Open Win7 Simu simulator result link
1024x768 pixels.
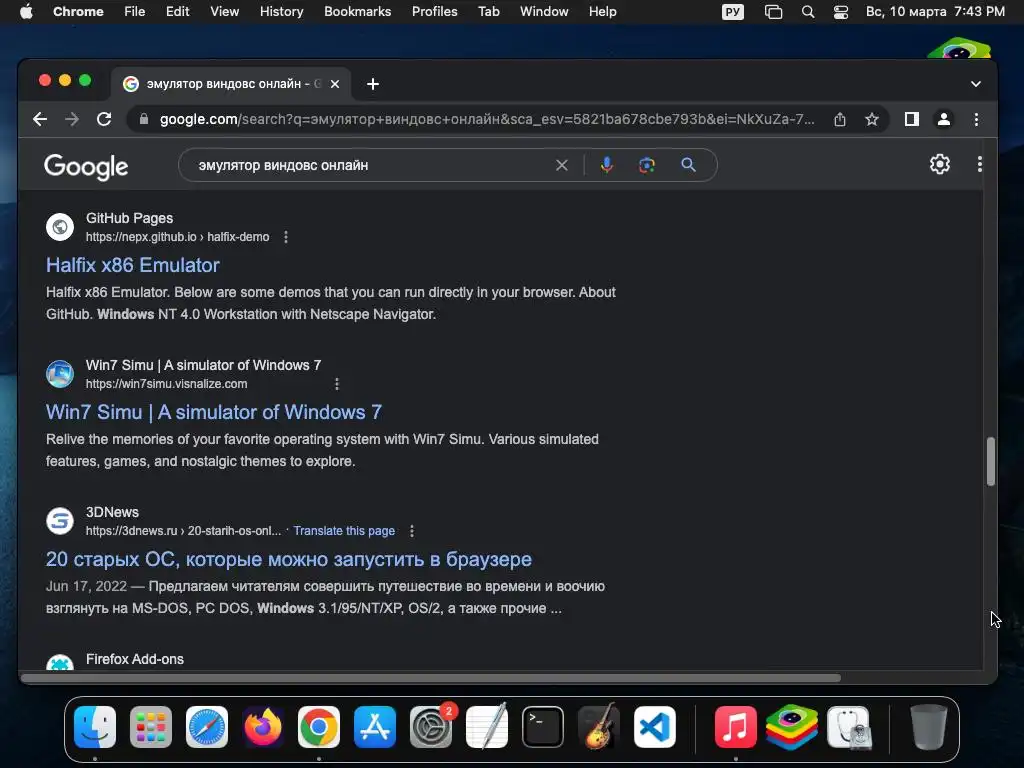pos(214,412)
